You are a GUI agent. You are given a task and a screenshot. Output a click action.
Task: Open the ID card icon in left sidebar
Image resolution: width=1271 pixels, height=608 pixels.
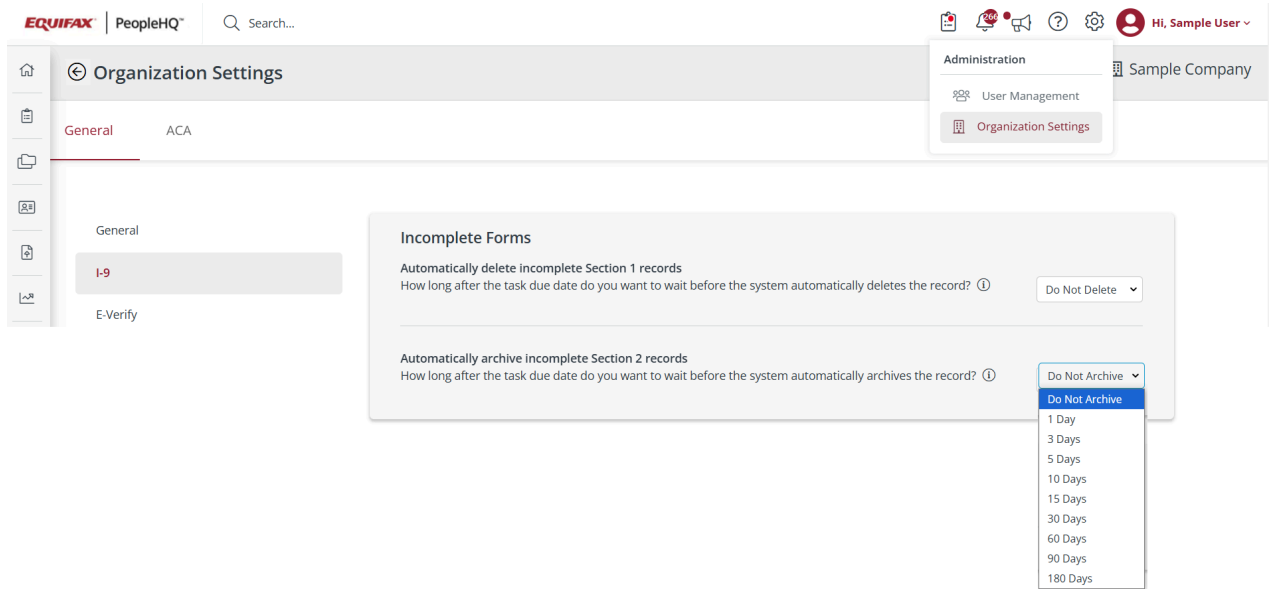(x=27, y=207)
